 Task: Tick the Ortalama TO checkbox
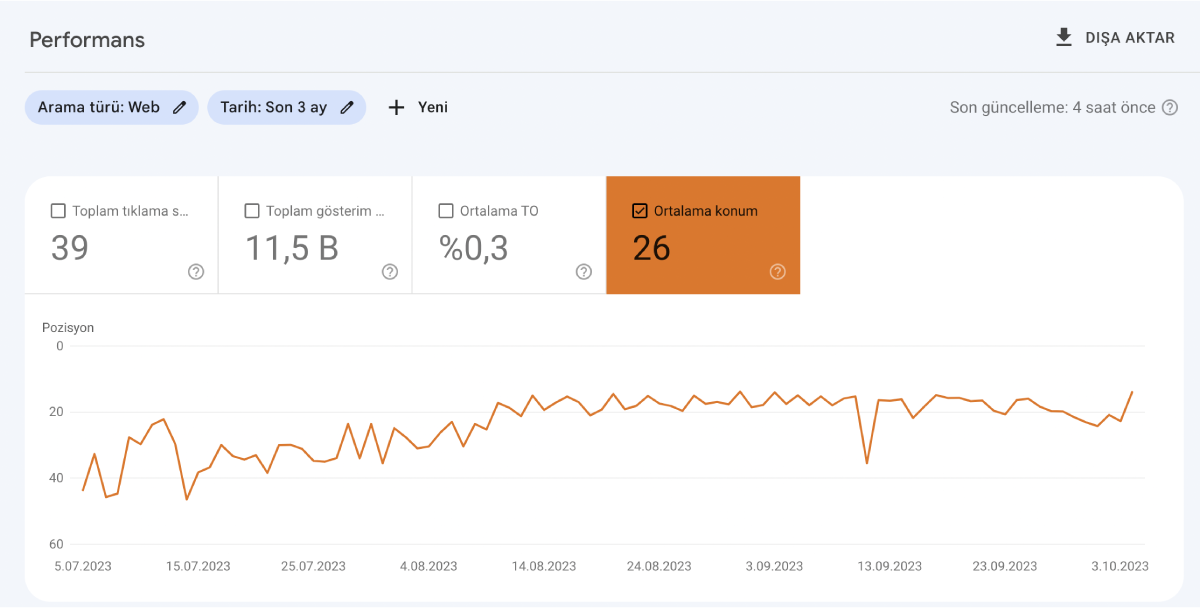pos(446,211)
